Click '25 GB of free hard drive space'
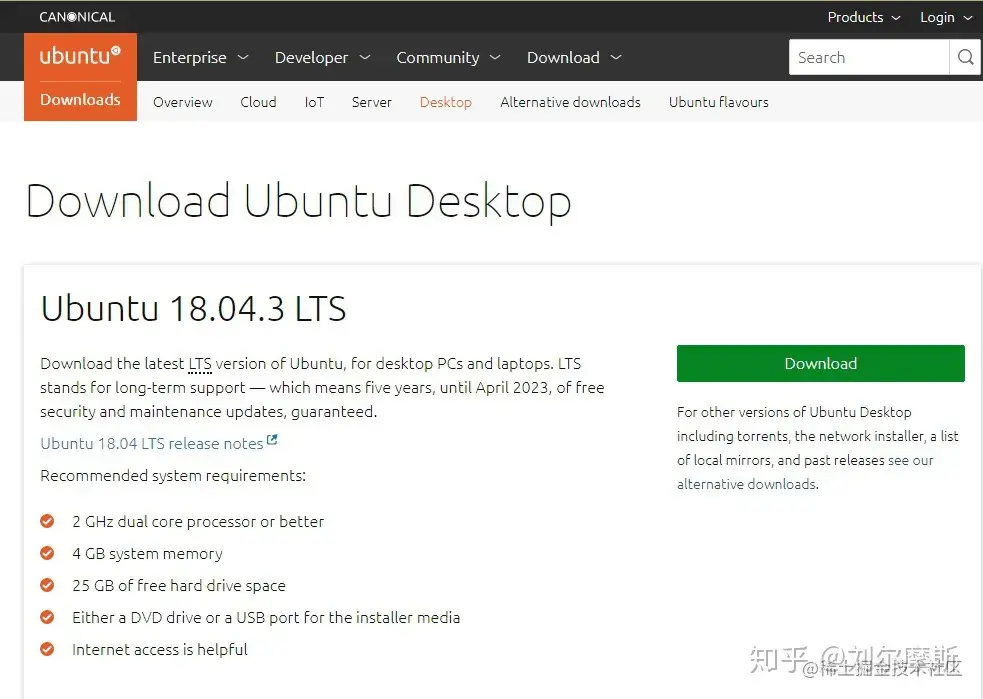983x699 pixels. click(x=179, y=586)
